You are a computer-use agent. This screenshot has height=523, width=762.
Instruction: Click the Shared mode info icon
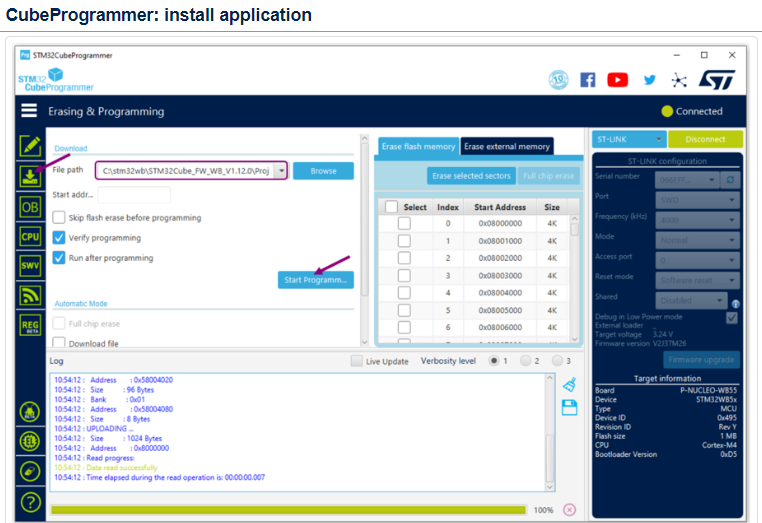point(736,304)
